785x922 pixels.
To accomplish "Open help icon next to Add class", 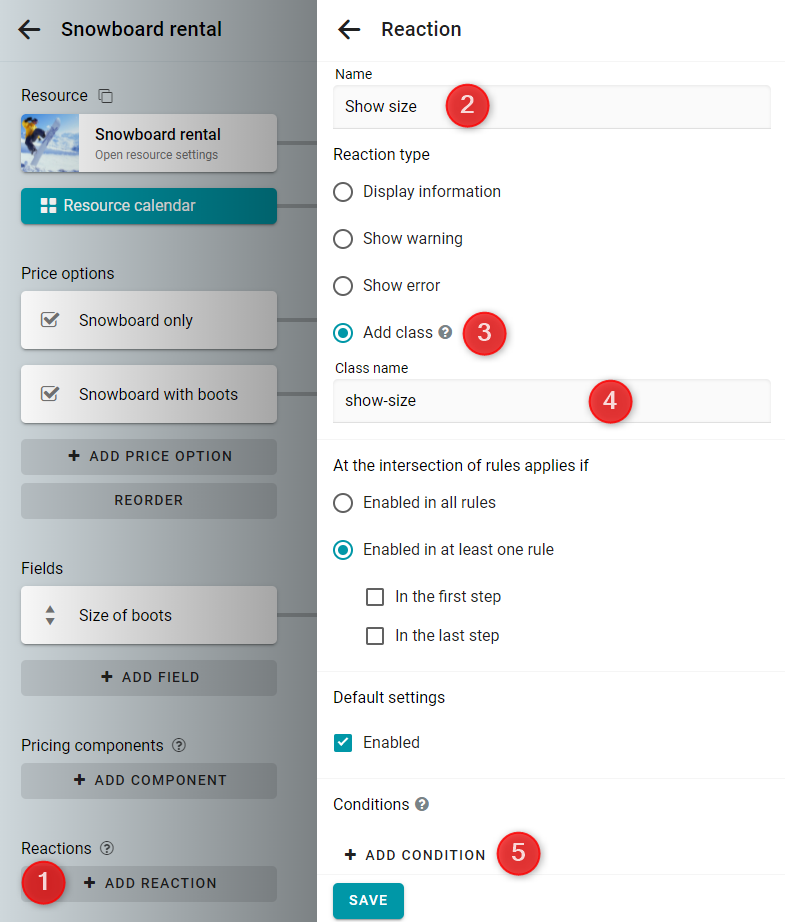I will (x=446, y=332).
